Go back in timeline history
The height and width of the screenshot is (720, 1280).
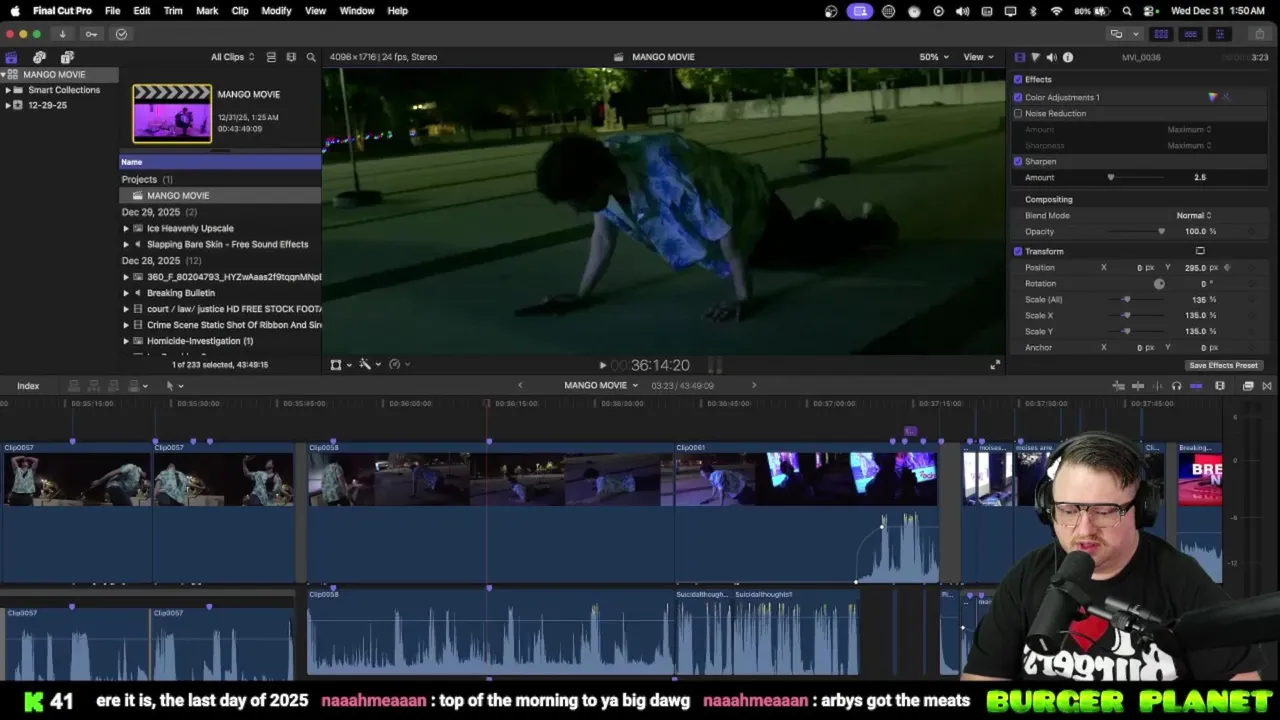(x=519, y=386)
